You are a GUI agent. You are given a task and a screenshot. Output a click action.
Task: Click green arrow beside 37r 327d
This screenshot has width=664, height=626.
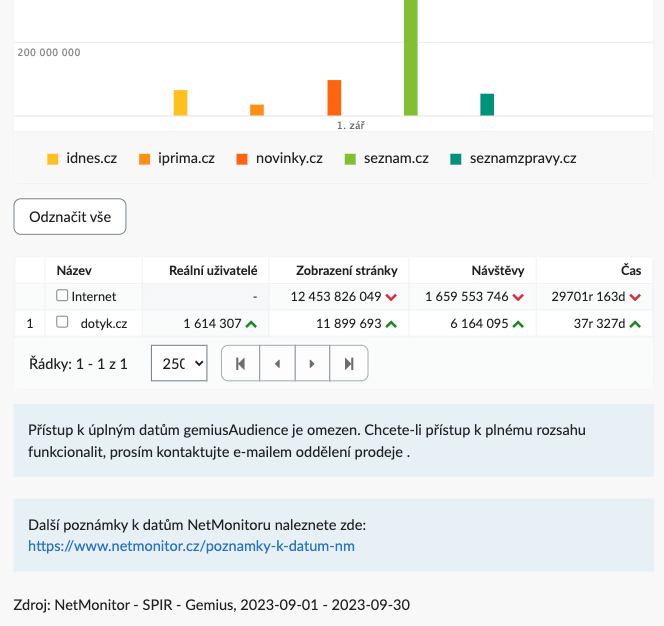[635, 324]
